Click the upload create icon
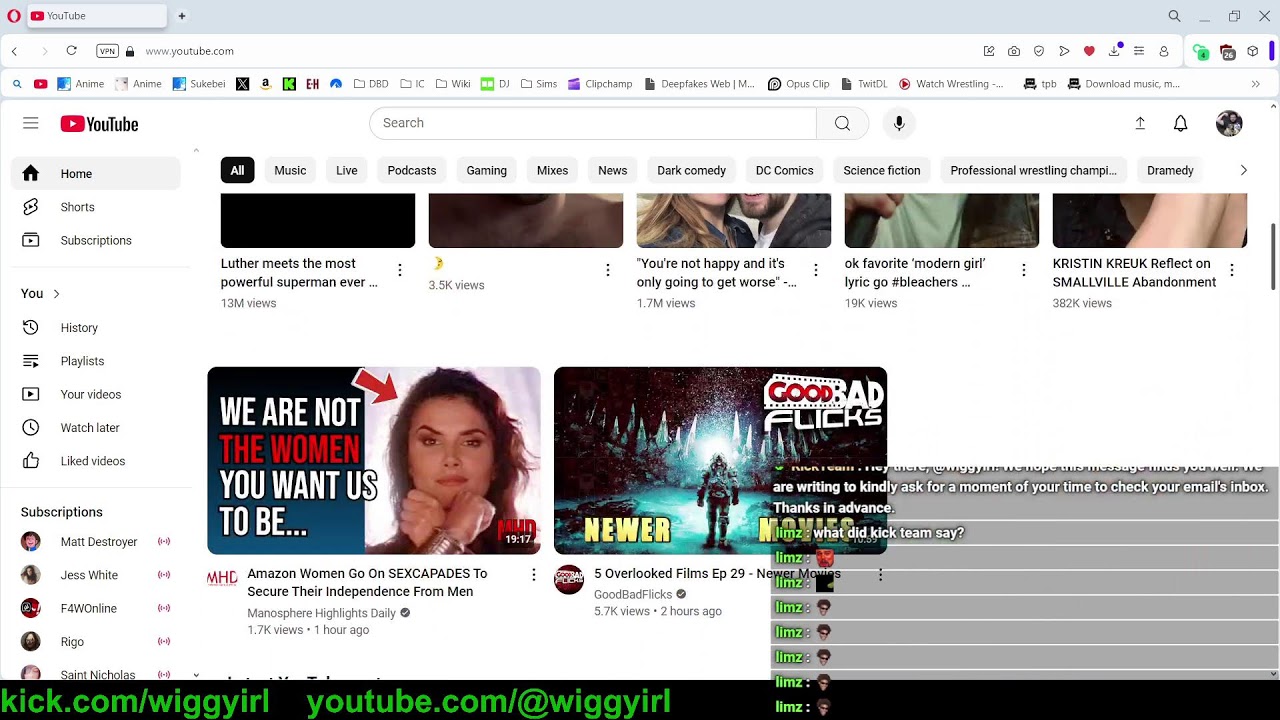The image size is (1280, 720). coord(1140,123)
